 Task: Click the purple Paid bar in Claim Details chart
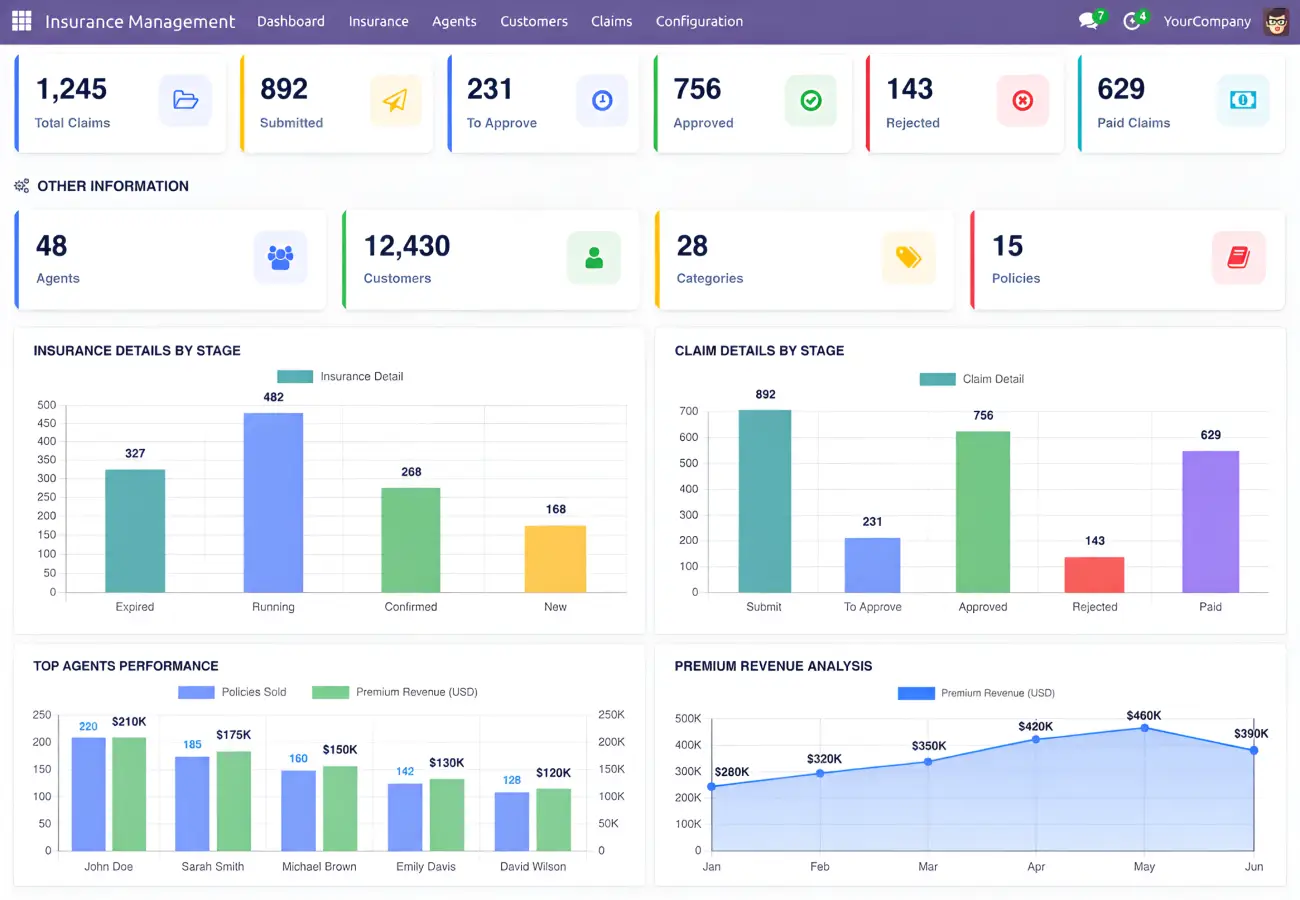click(x=1210, y=521)
